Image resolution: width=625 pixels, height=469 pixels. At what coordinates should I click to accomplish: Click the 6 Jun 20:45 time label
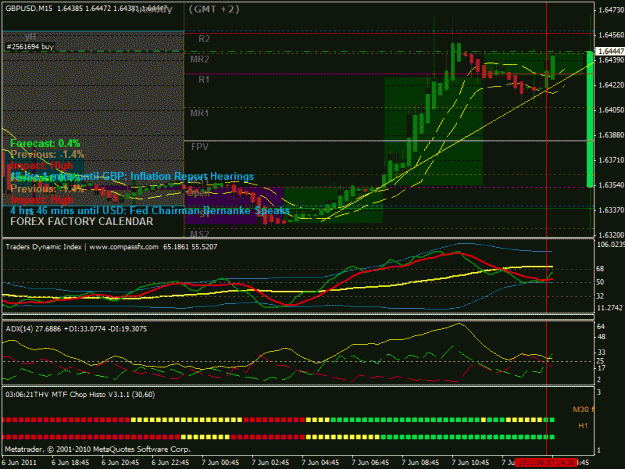[x=120, y=463]
